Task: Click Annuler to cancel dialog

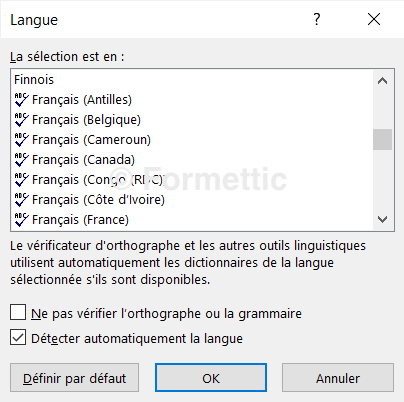Action: pyautogui.click(x=338, y=378)
